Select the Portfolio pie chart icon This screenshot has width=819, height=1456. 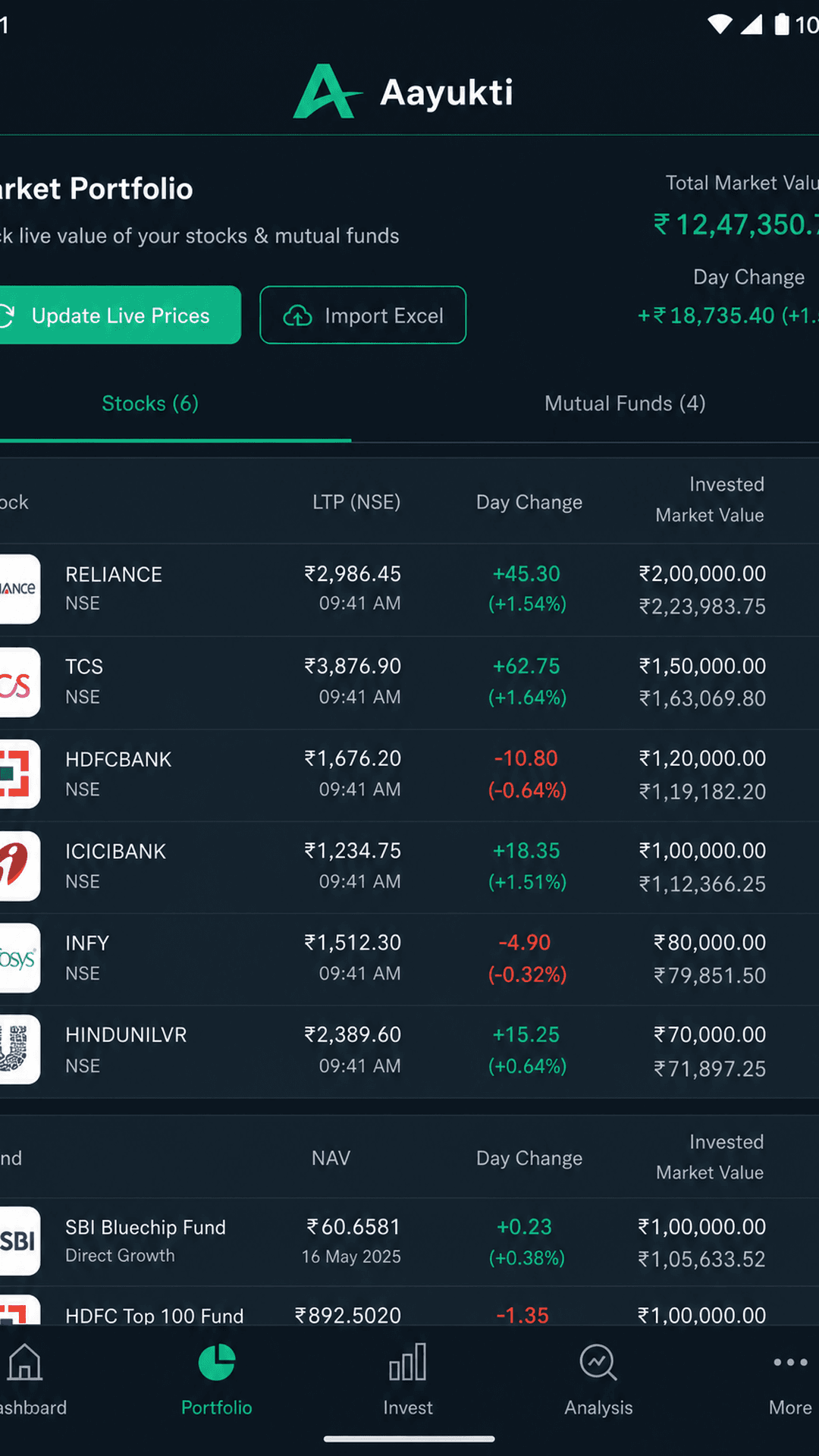[217, 1362]
